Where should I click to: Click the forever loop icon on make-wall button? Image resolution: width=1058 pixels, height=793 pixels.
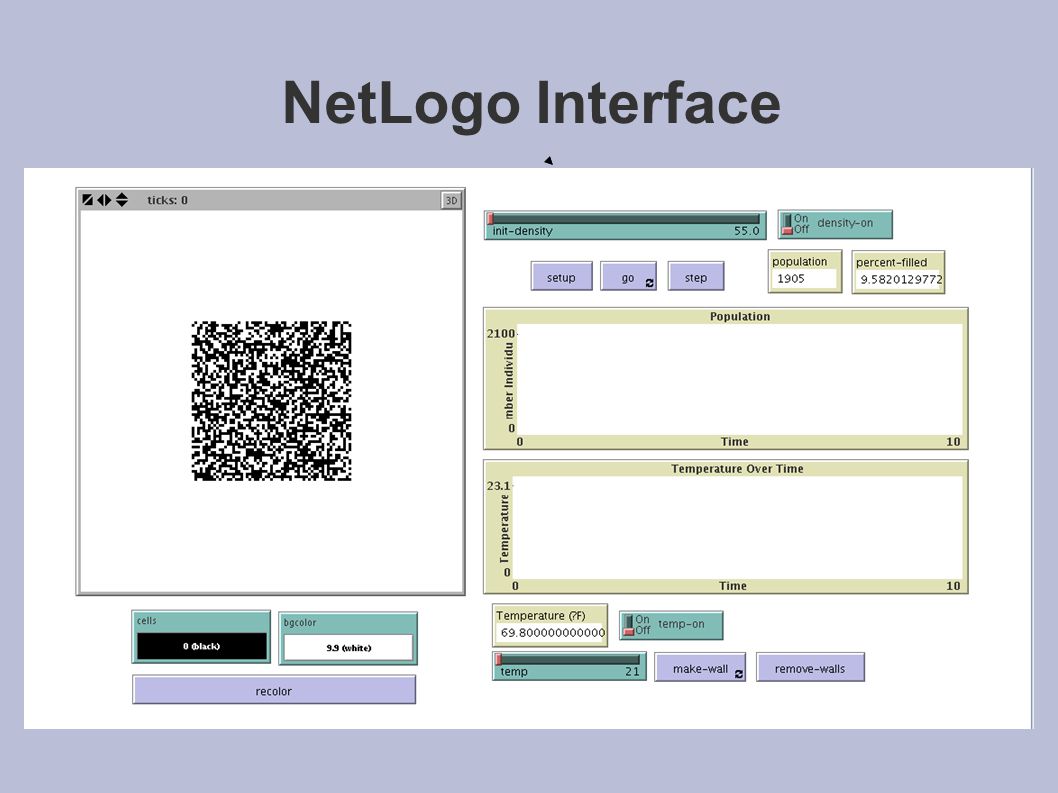pos(739,674)
